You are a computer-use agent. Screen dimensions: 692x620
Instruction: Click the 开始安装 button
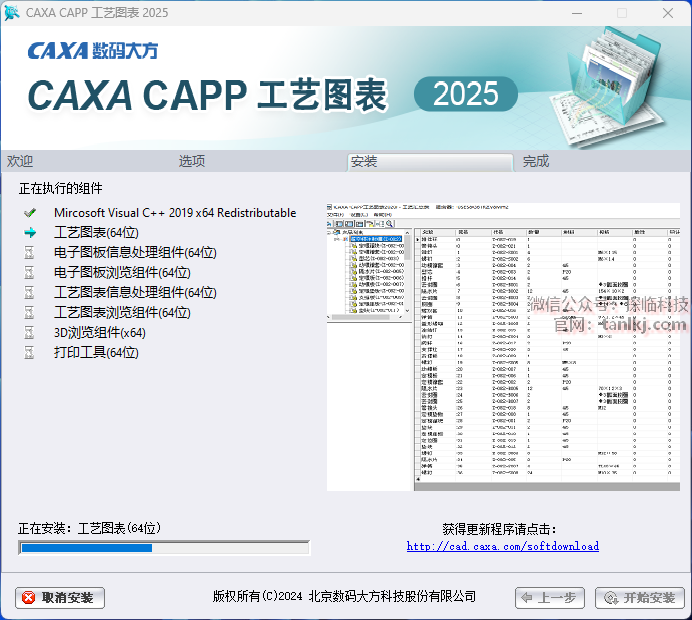(x=639, y=597)
